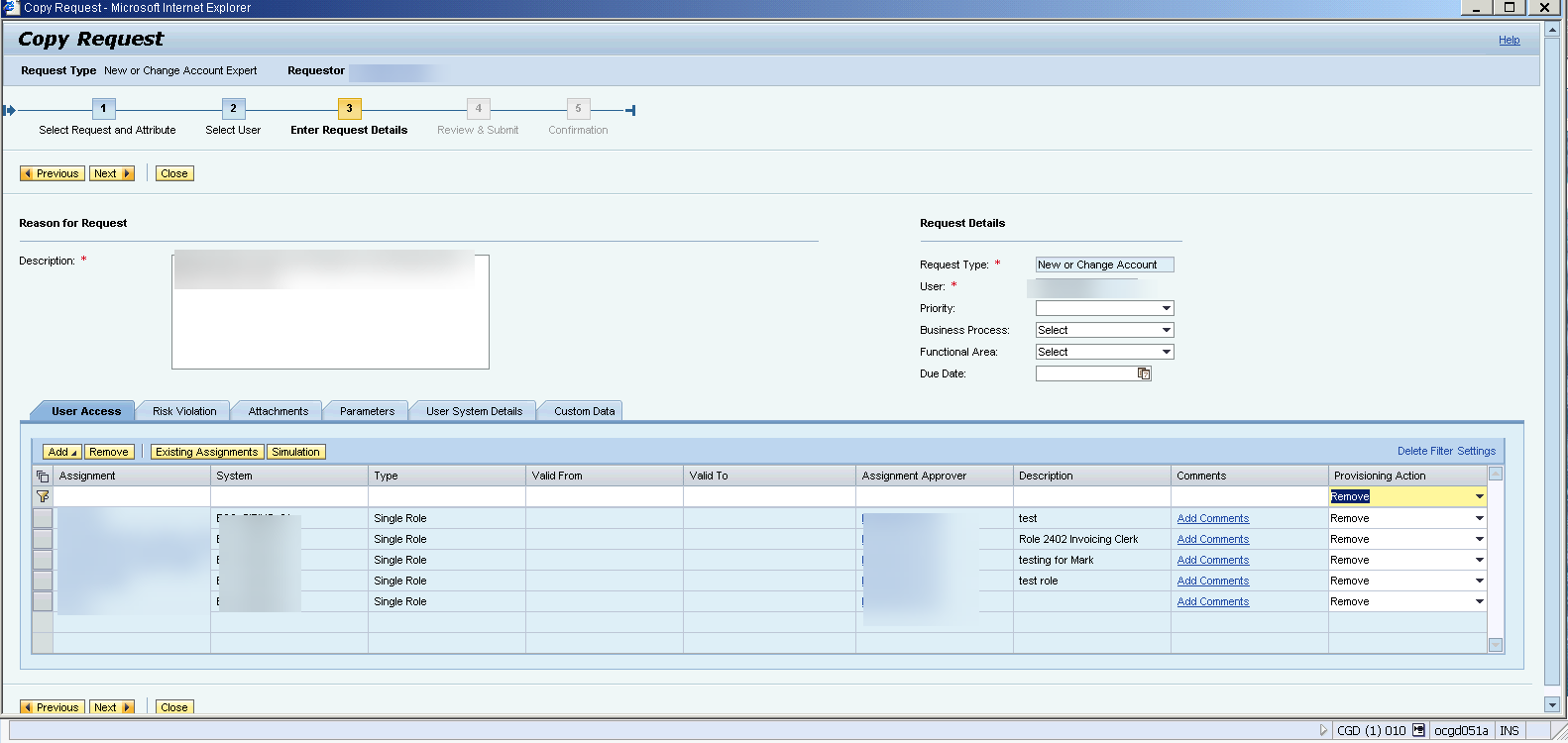Click the roadmap end marker icon

tap(630, 110)
